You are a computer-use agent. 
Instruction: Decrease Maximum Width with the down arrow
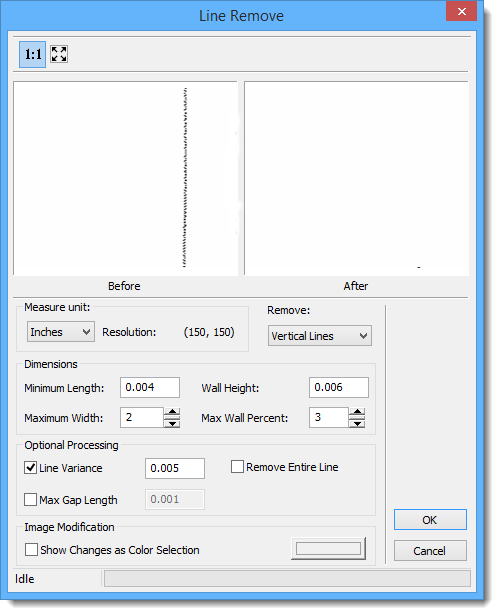point(172,423)
